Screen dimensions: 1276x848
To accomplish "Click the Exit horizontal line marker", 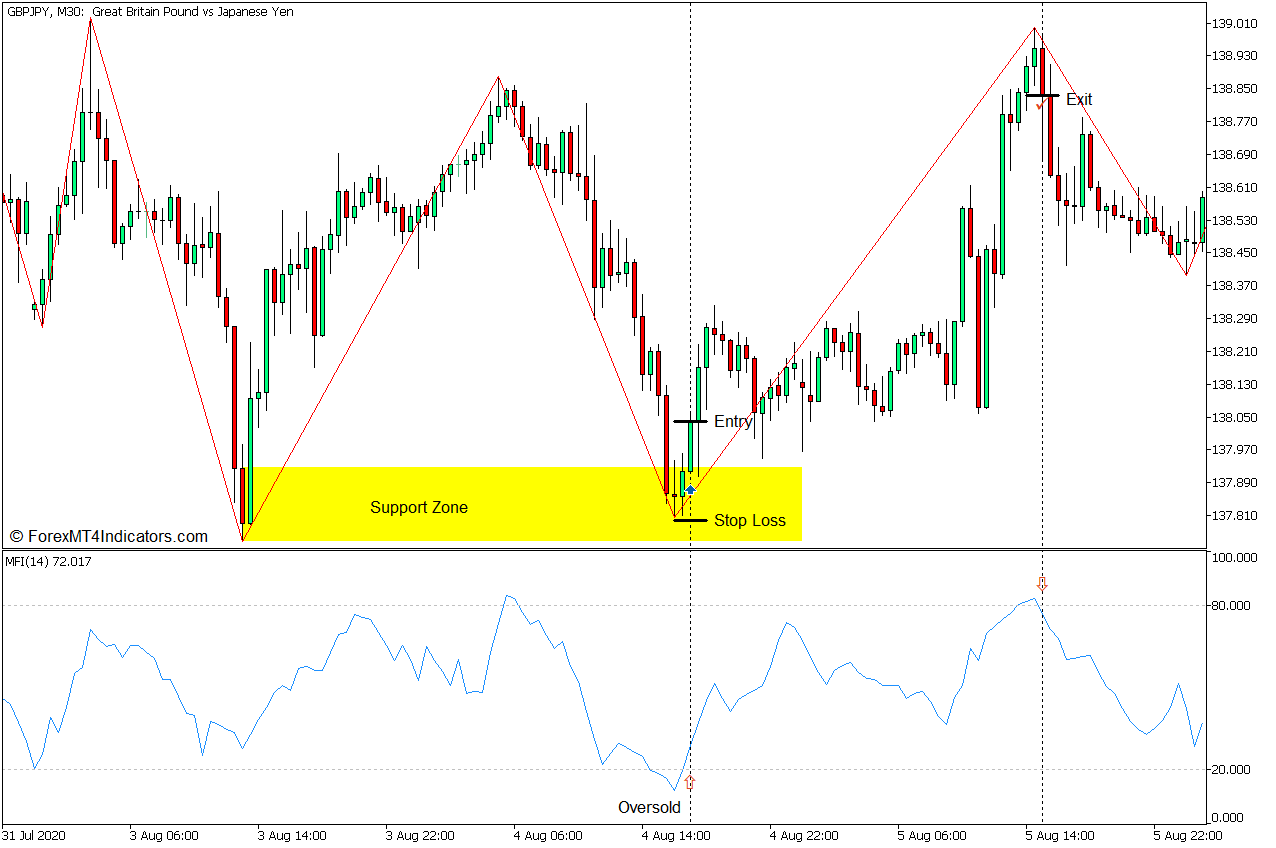I will point(1042,96).
